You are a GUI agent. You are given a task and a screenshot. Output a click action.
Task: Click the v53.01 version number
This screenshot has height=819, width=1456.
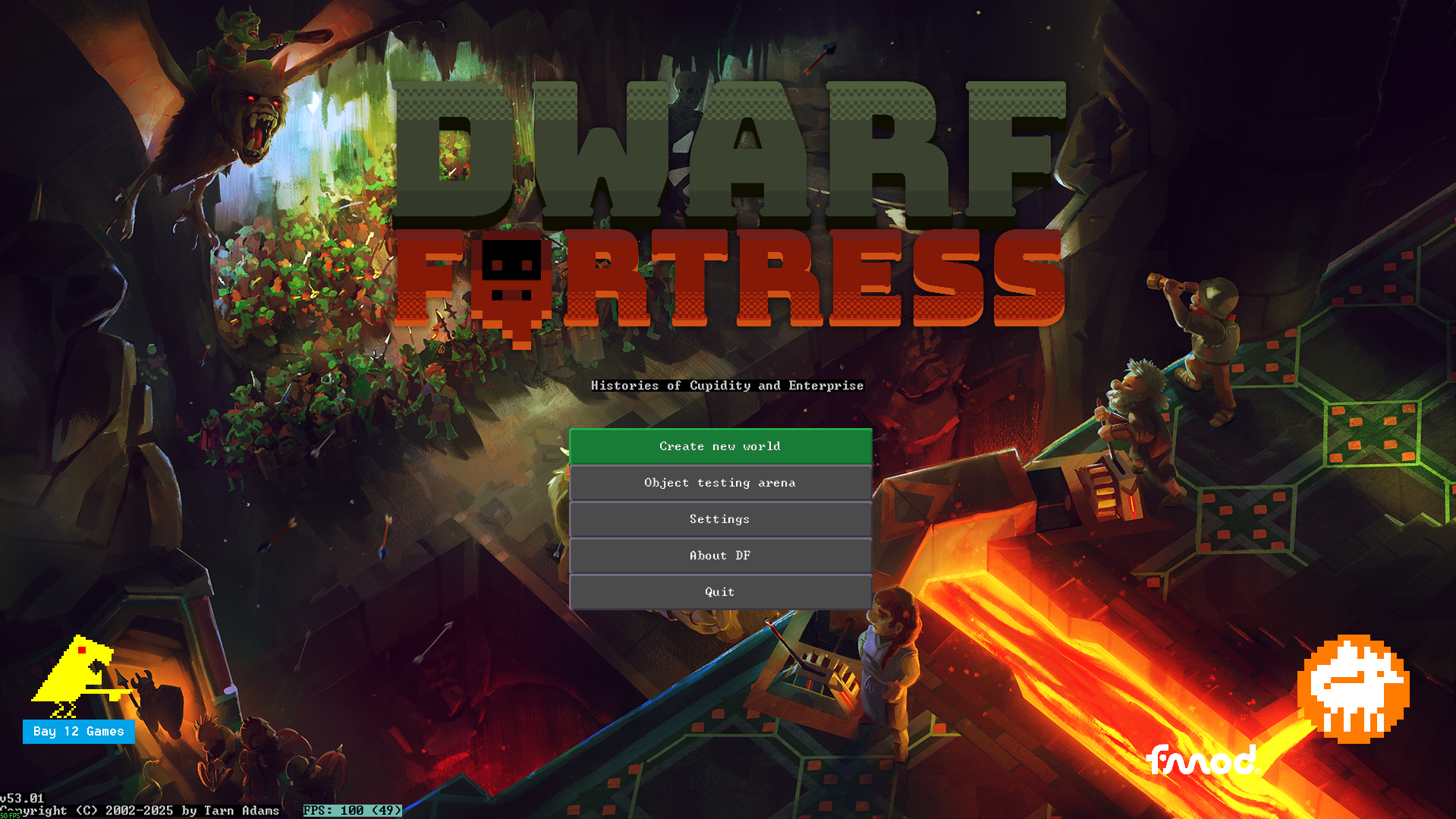(23, 799)
